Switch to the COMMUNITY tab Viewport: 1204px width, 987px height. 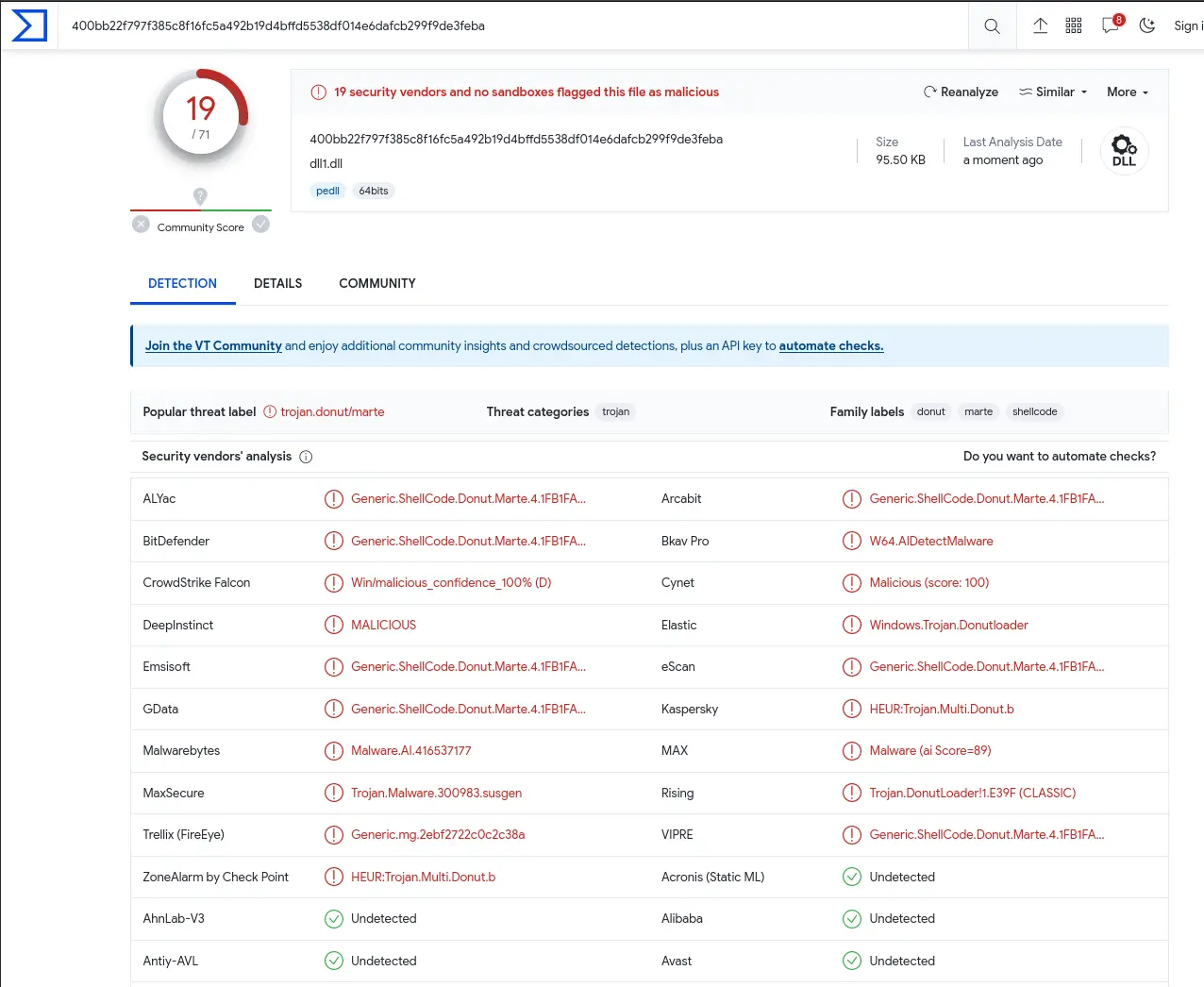[x=377, y=283]
